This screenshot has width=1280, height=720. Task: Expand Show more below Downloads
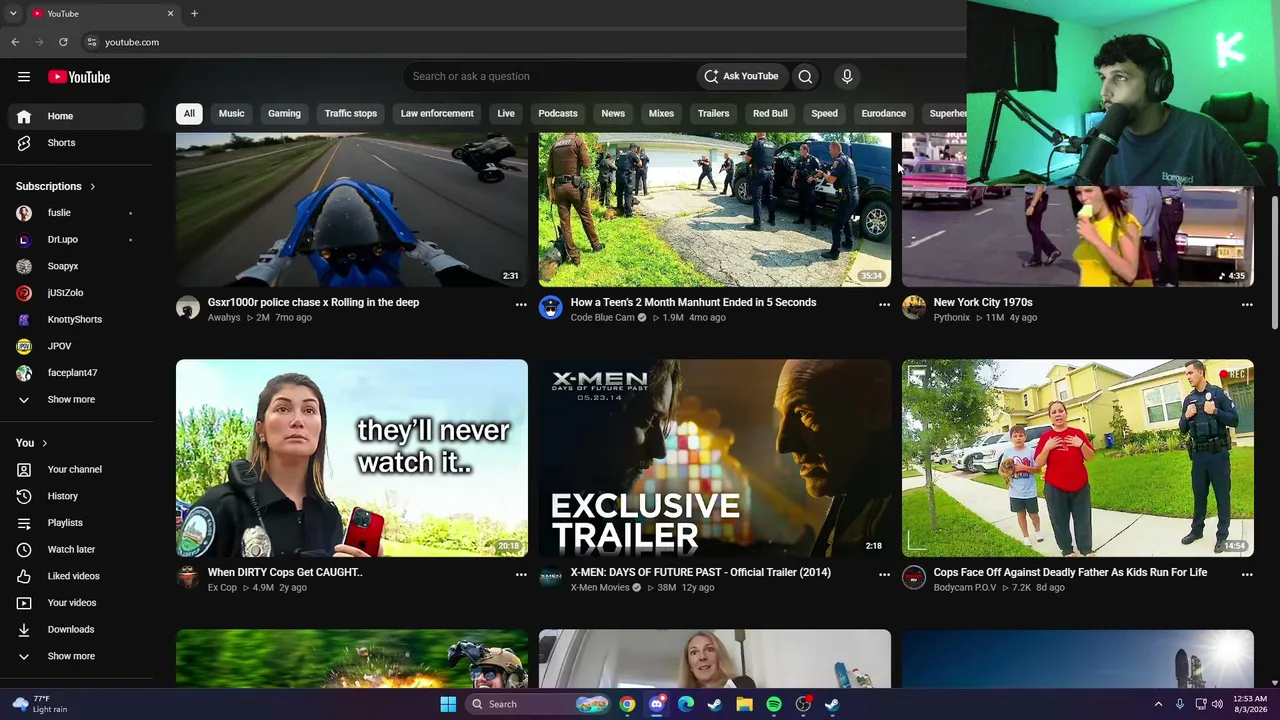pyautogui.click(x=76, y=656)
